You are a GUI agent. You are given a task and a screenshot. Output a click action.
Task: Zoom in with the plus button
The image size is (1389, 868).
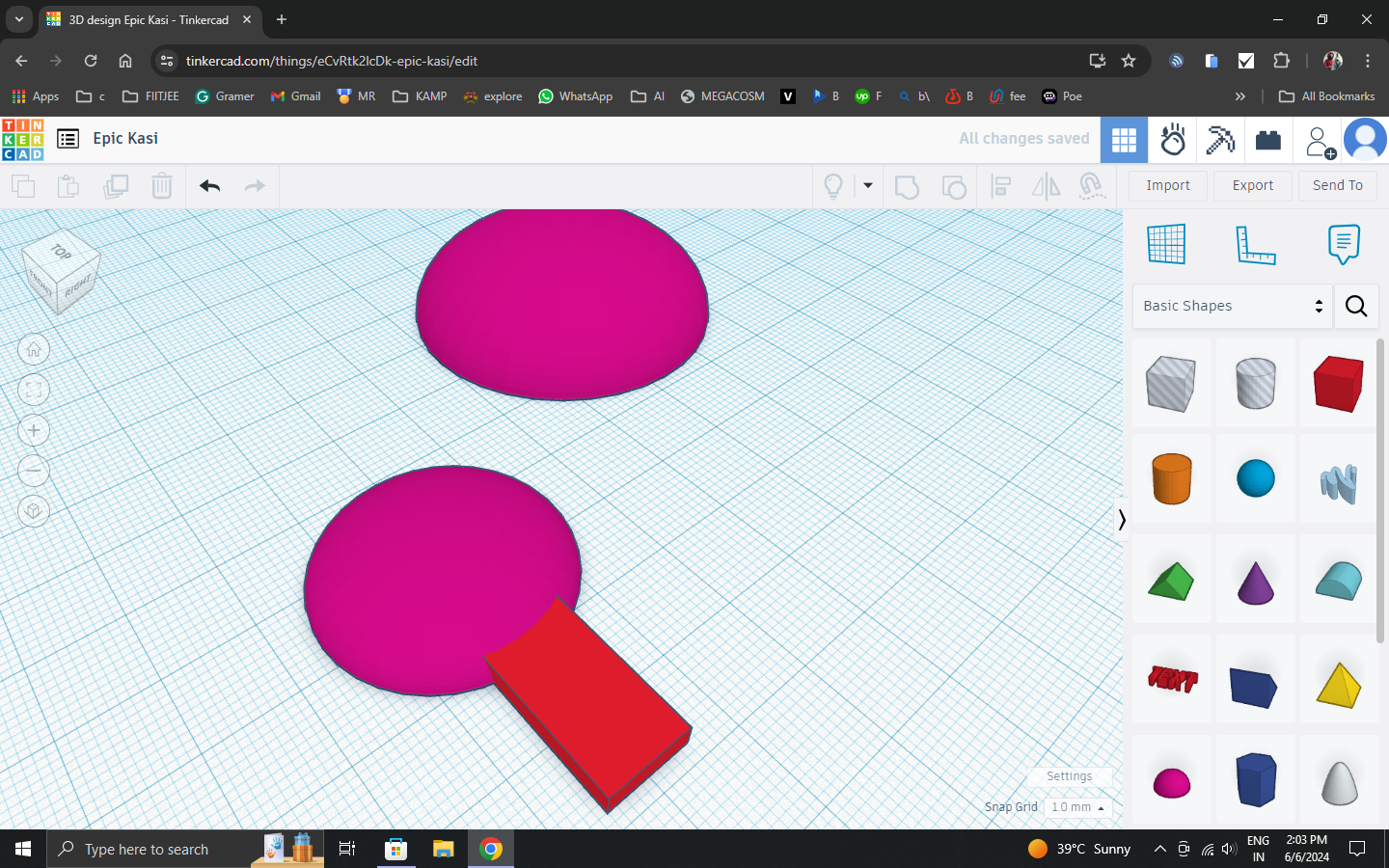34,430
